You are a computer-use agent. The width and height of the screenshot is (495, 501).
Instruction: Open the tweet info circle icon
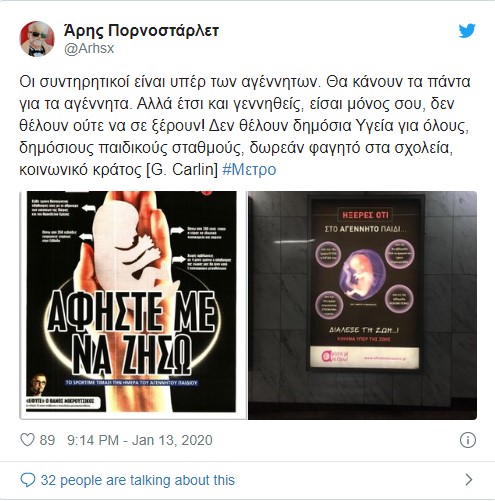click(468, 440)
